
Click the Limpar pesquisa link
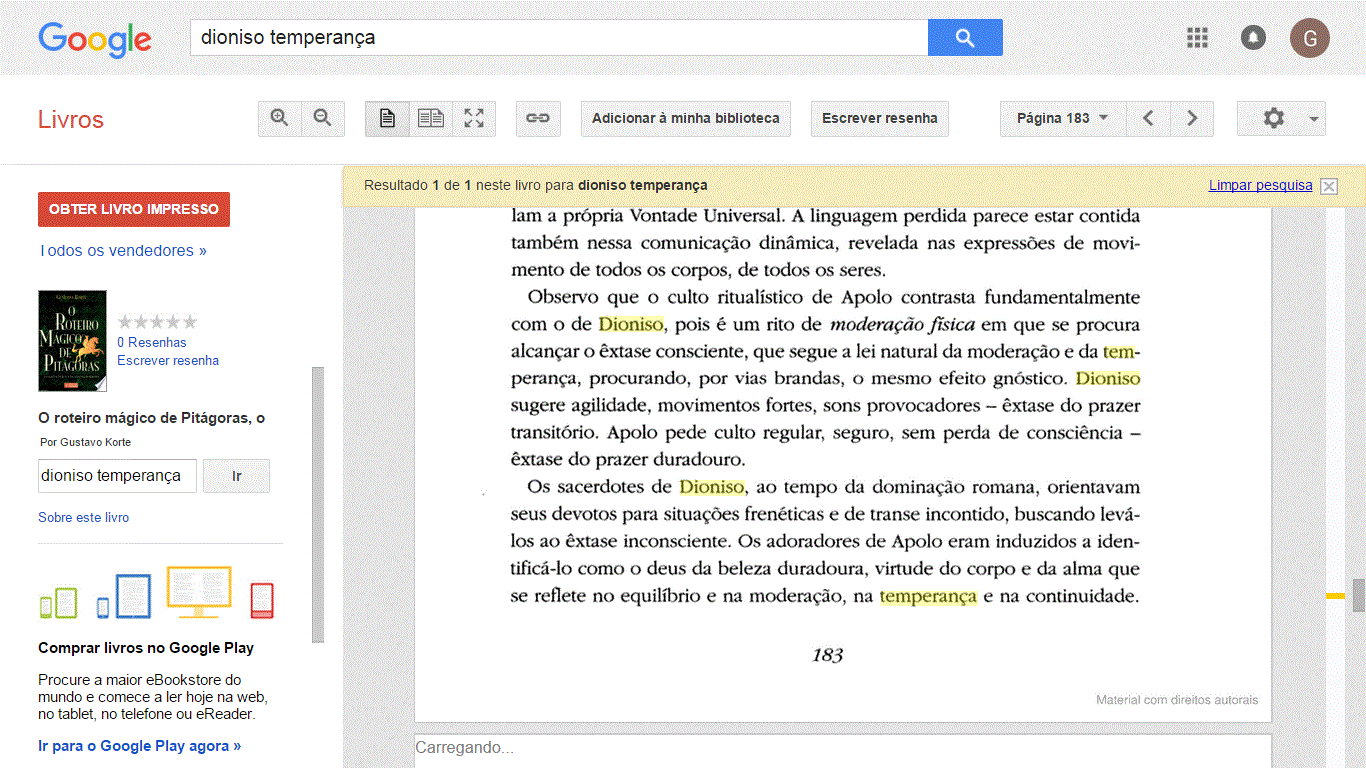pos(1260,185)
